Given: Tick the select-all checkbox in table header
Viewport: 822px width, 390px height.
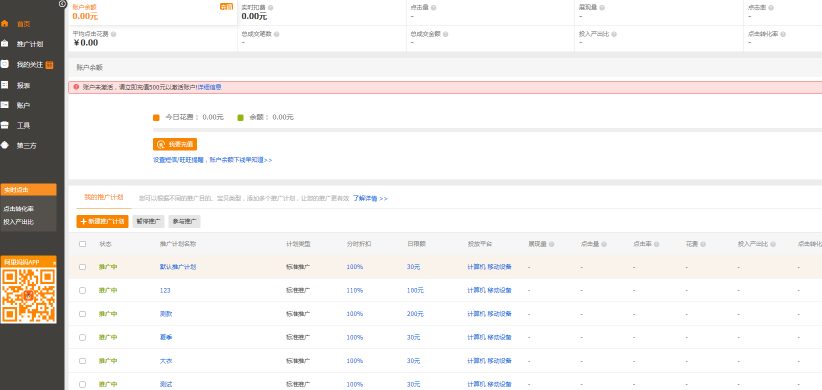Looking at the screenshot, I should [x=82, y=244].
